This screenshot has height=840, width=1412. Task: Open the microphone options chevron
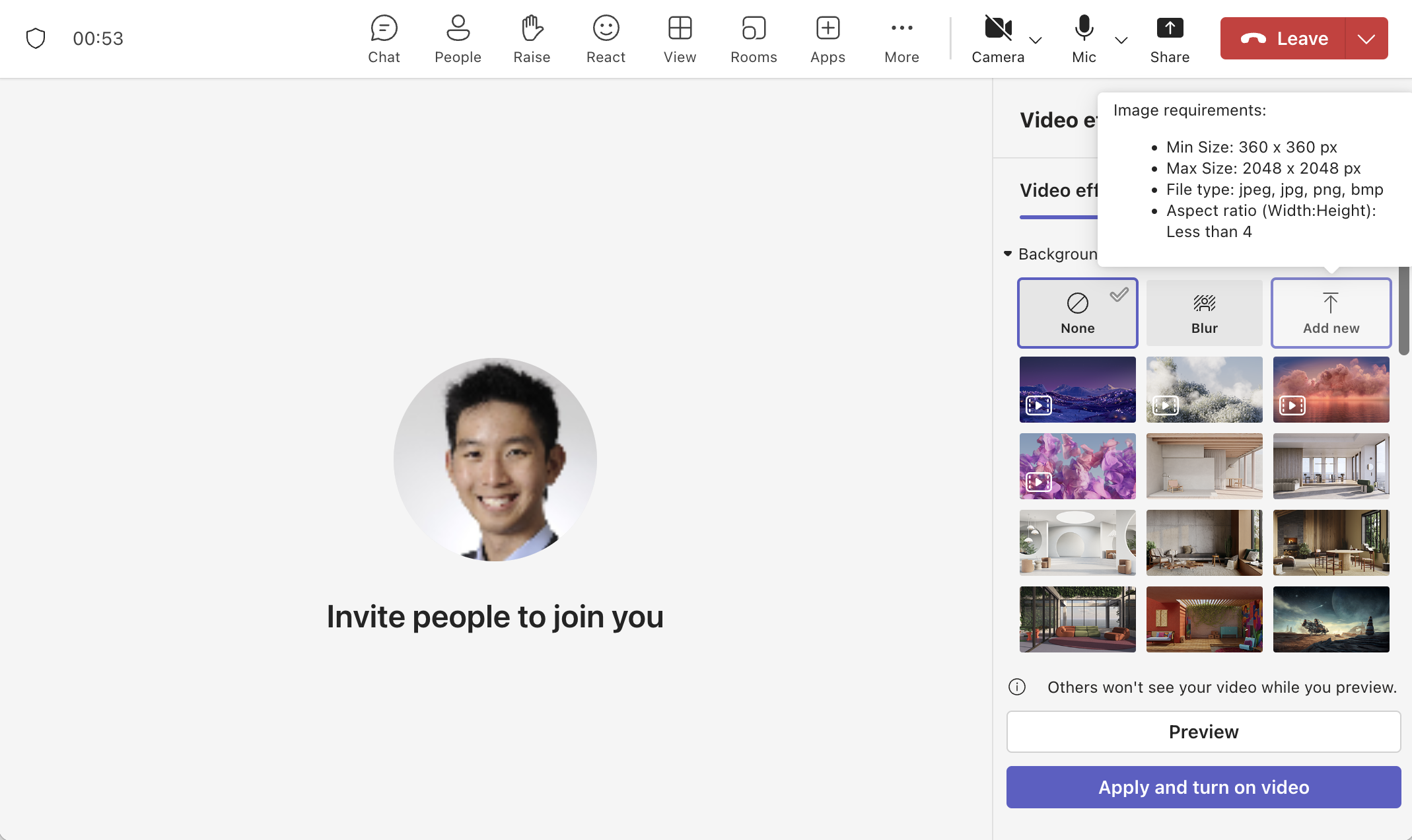pyautogui.click(x=1121, y=40)
